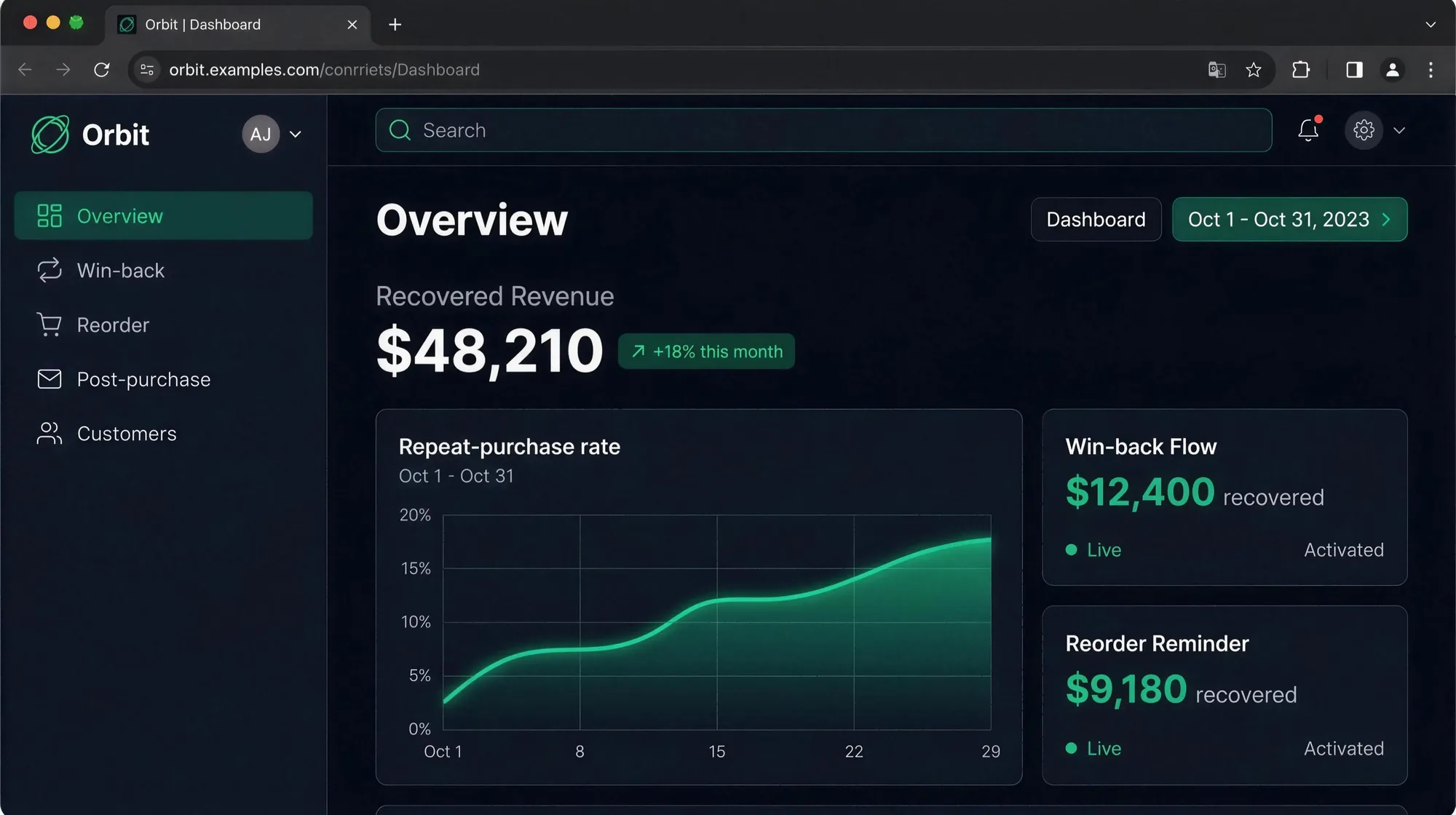Screen dimensions: 1456x815
Task: Bookmark this page with the star
Action: [1253, 70]
